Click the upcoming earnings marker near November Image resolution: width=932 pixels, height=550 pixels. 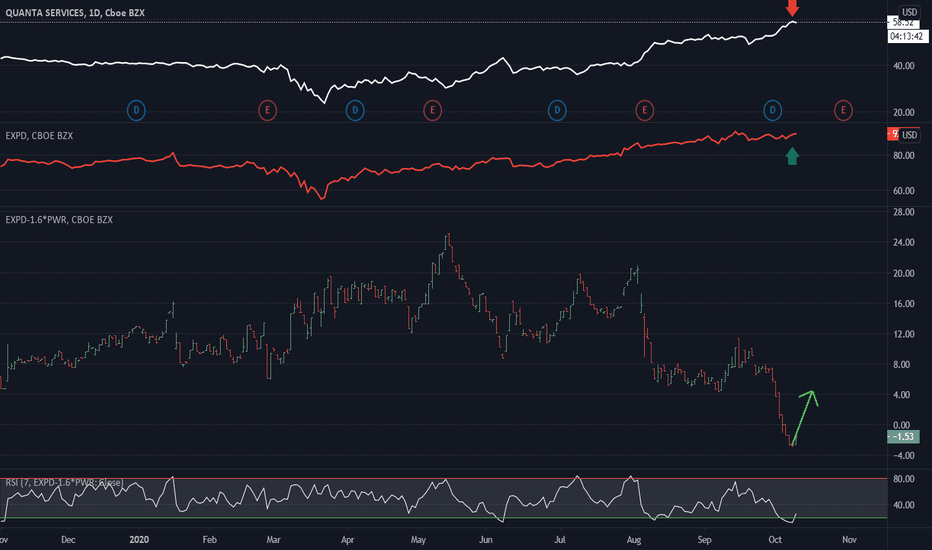click(x=843, y=110)
